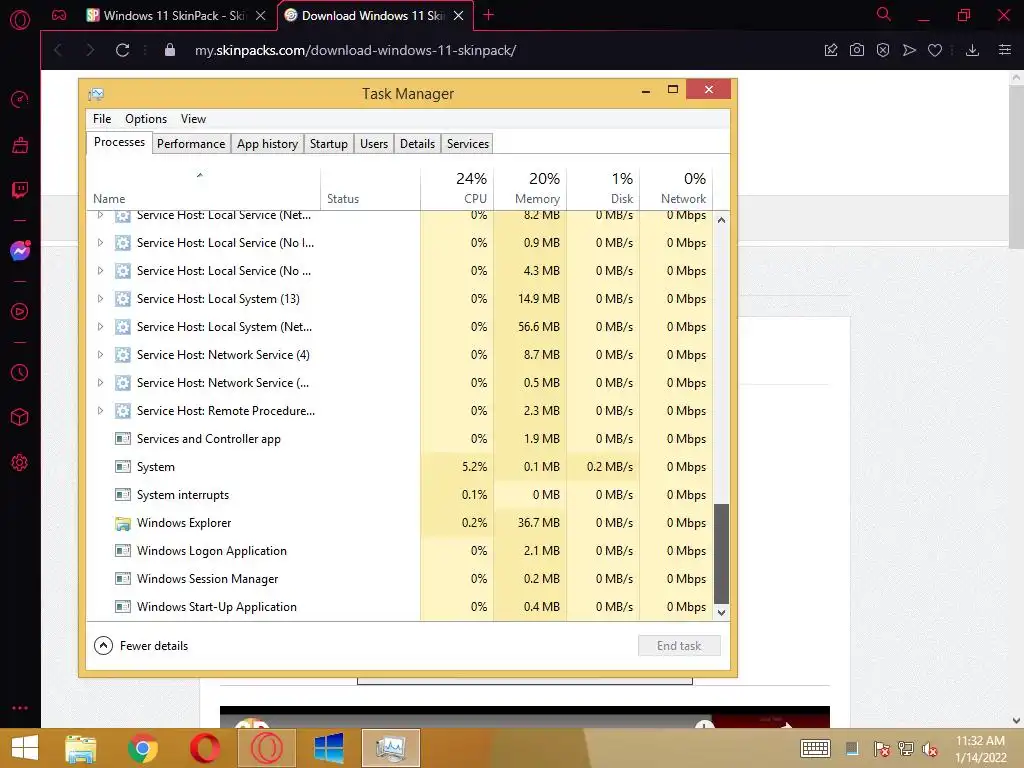Image resolution: width=1024 pixels, height=768 pixels.
Task: Open Easy Setup sliders icon
Action: click(x=1005, y=50)
